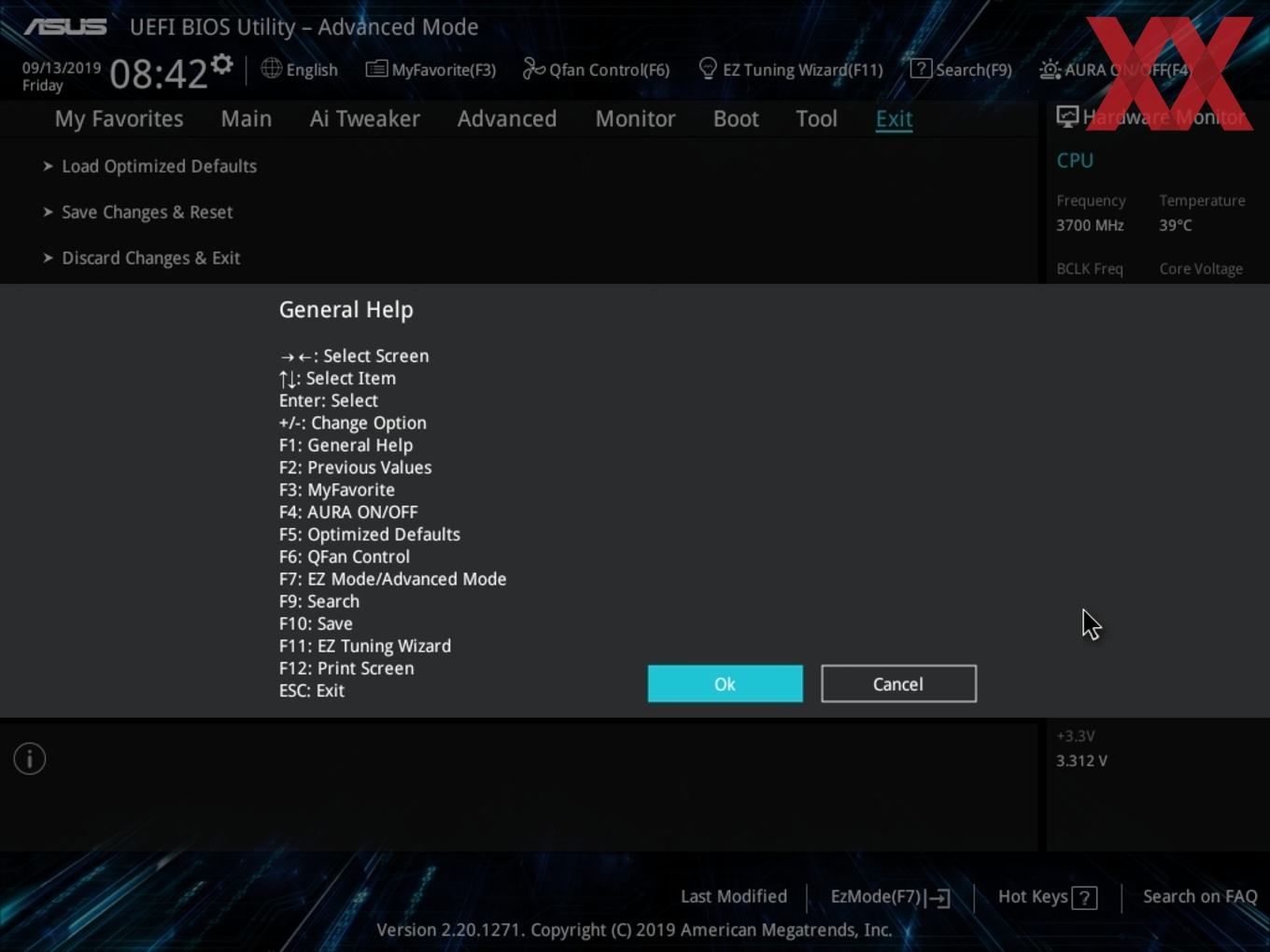Switch to My Favorites tab
This screenshot has width=1270, height=952.
click(119, 119)
